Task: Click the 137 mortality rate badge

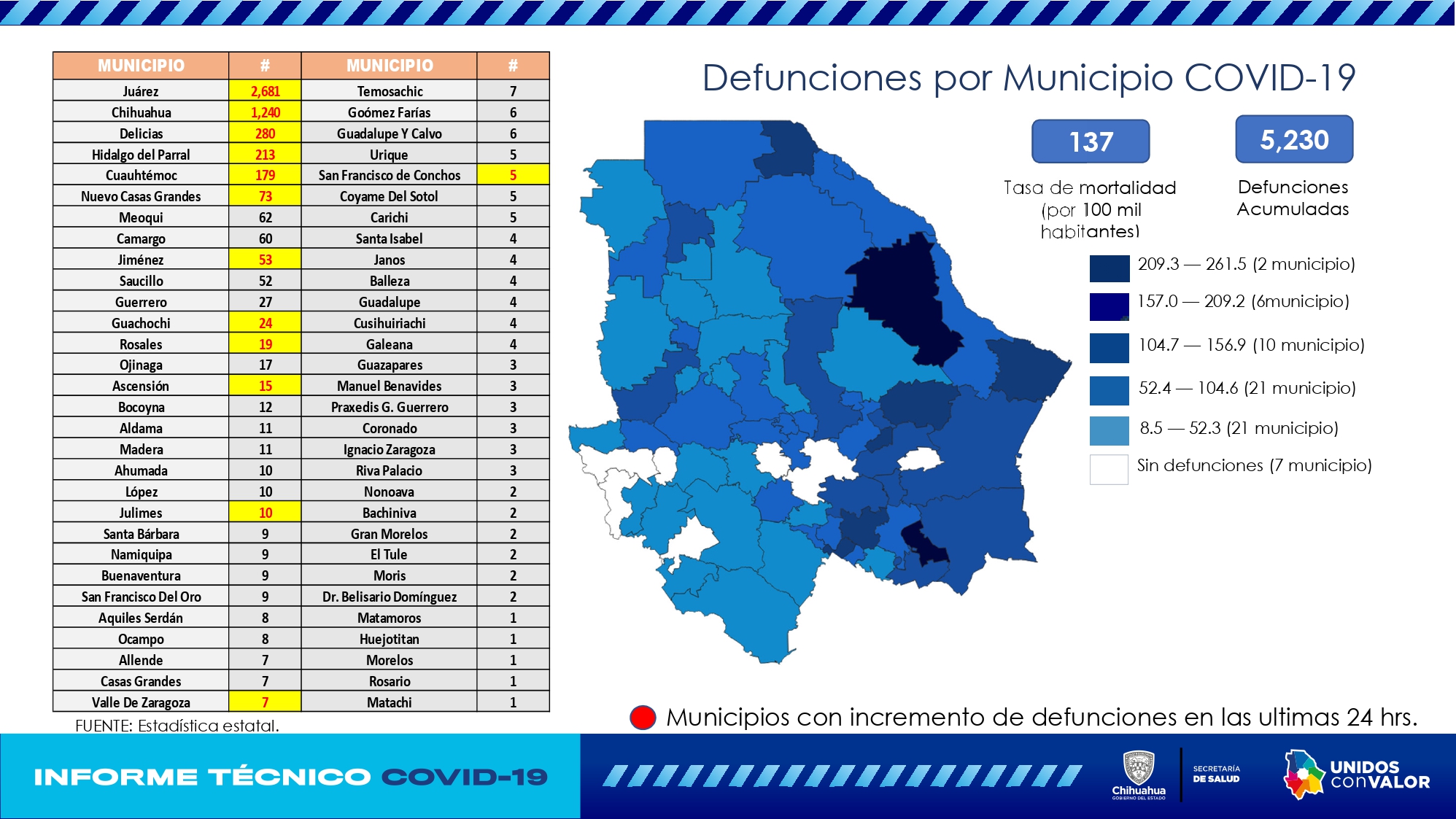Action: [x=1090, y=141]
